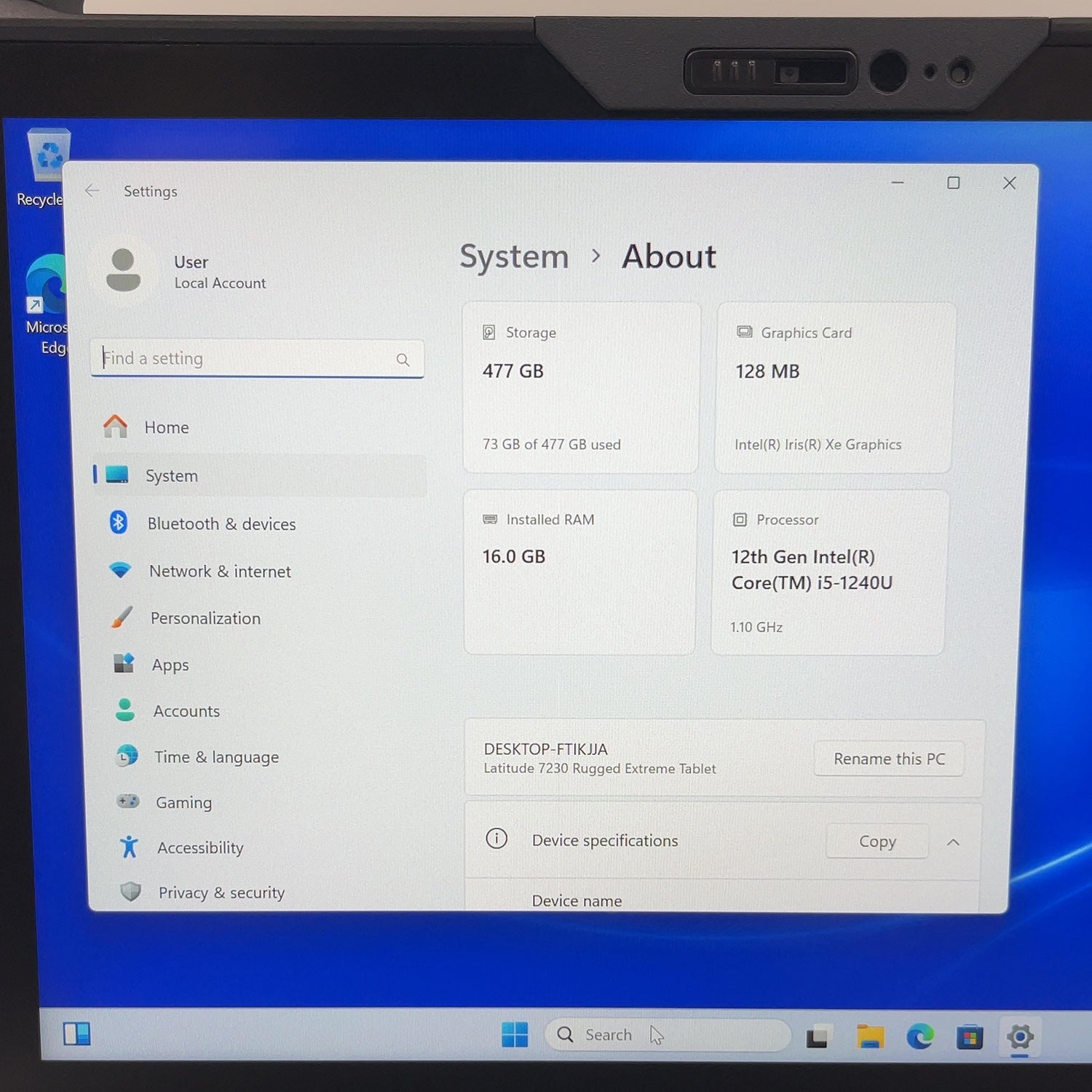Open the Storage card showing 477 GB
Screen dimensions: 1092x1092
(x=581, y=387)
